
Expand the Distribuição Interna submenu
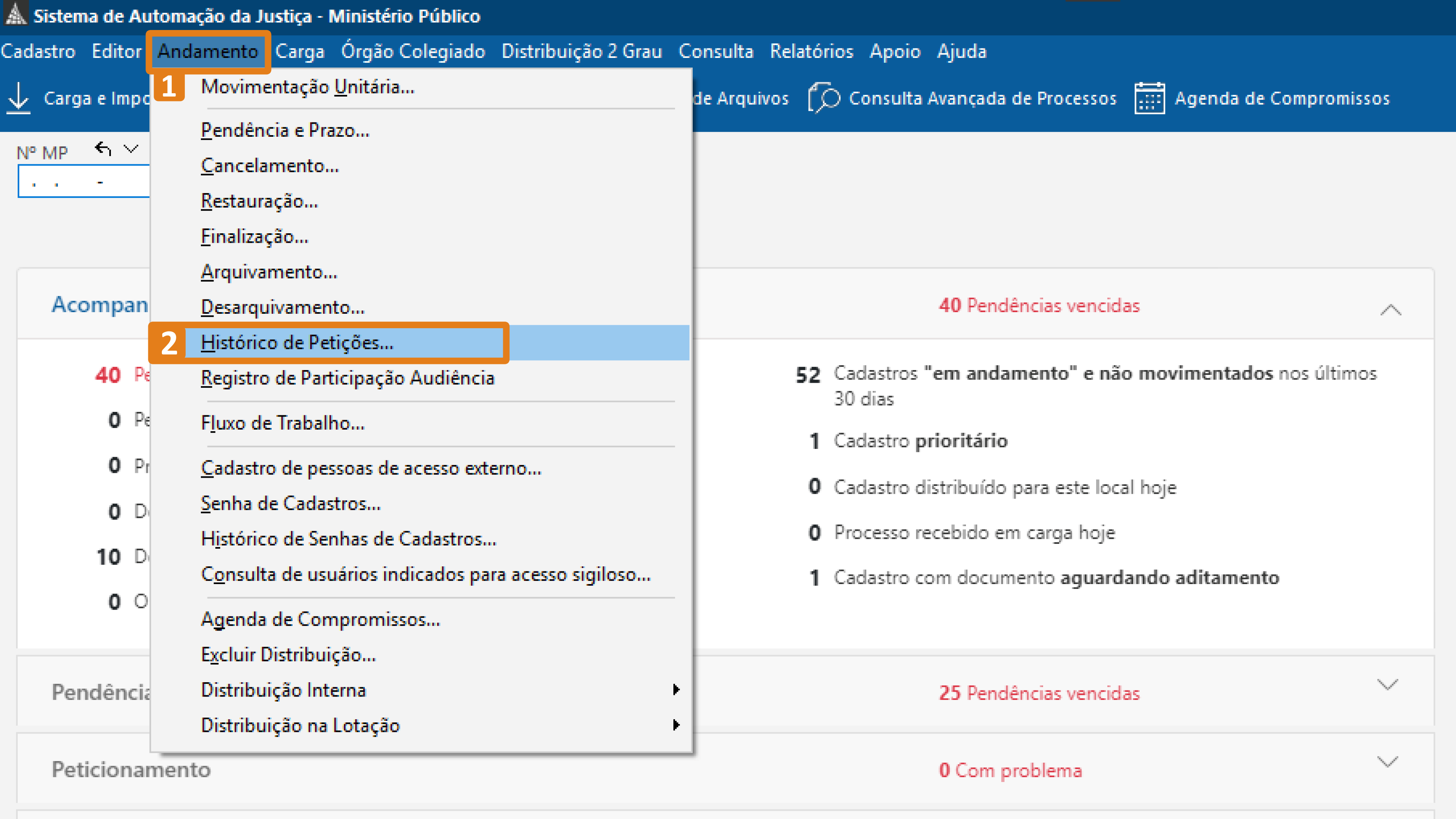tap(677, 690)
